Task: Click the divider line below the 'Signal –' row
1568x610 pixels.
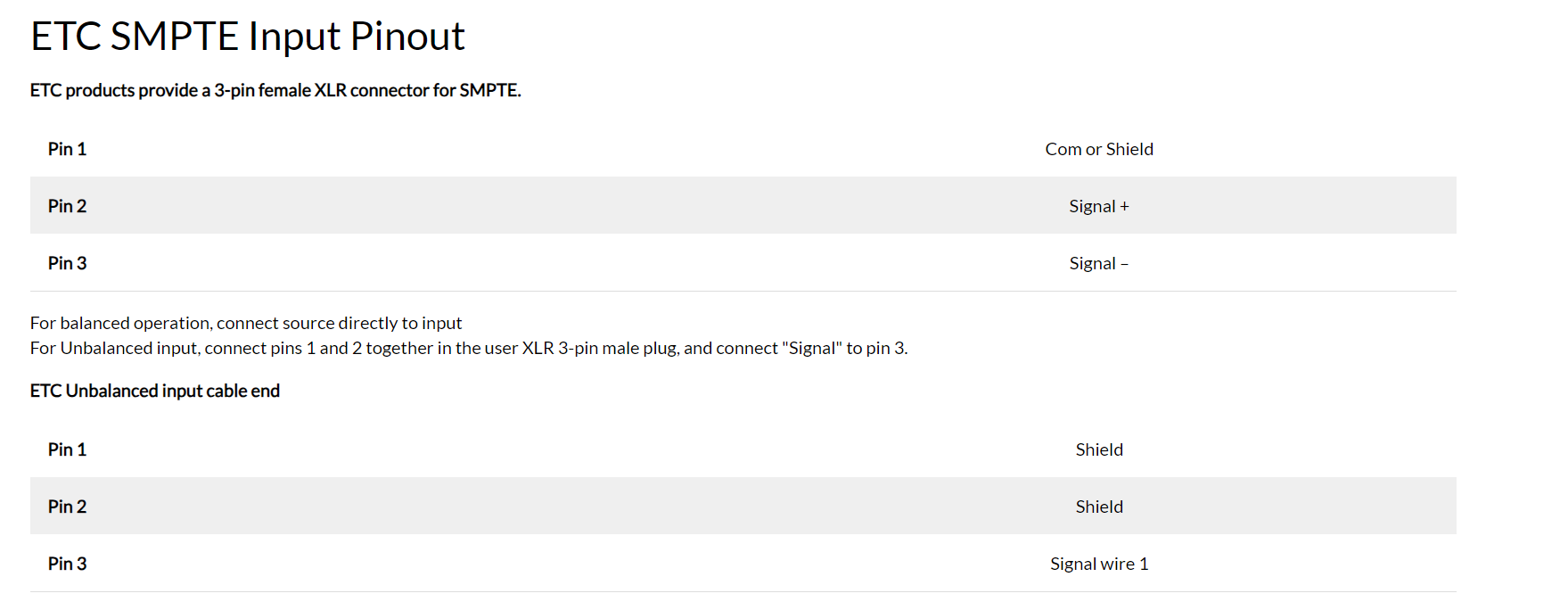Action: [x=743, y=291]
